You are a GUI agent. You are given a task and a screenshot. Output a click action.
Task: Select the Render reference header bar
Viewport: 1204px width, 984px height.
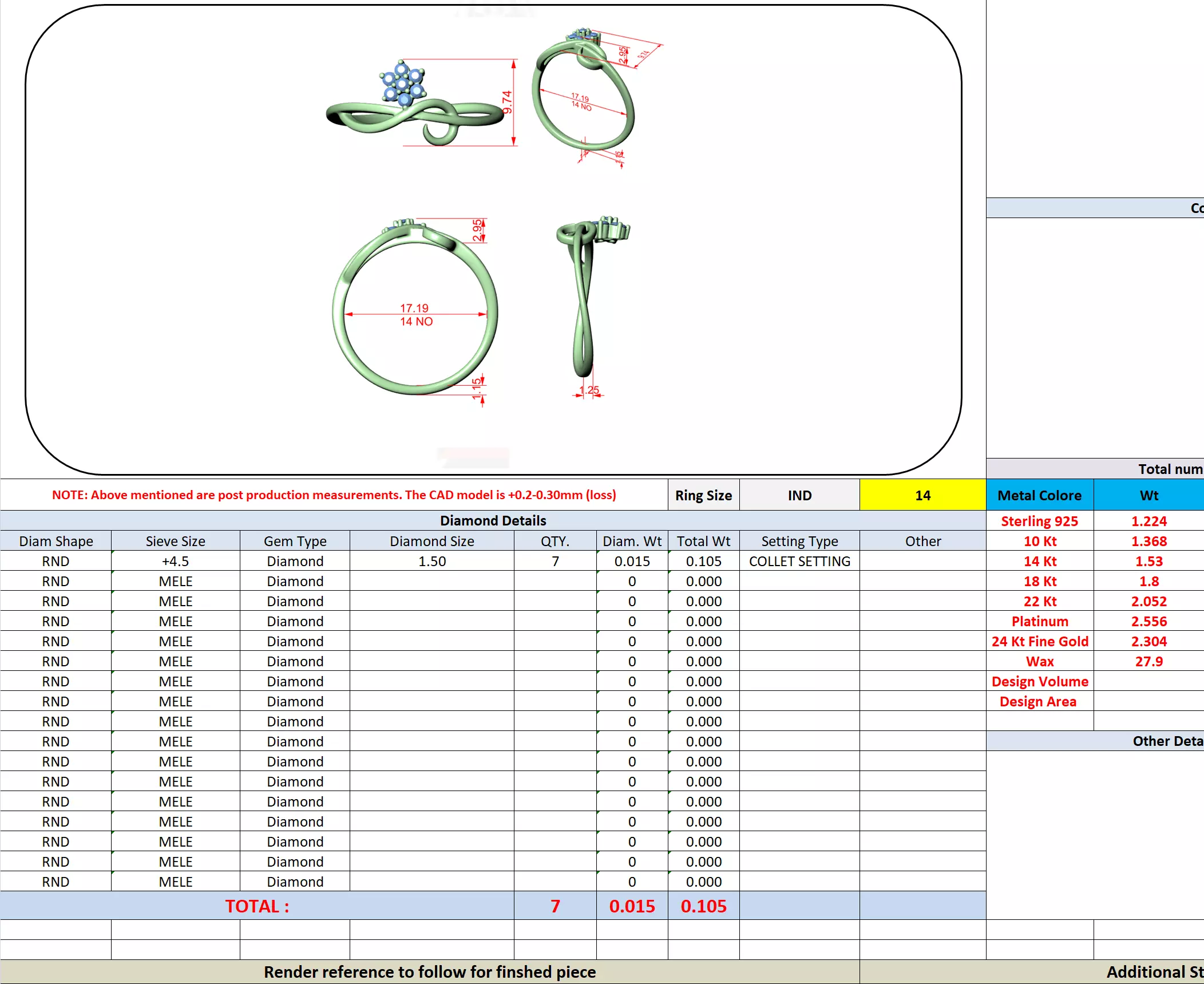429,971
